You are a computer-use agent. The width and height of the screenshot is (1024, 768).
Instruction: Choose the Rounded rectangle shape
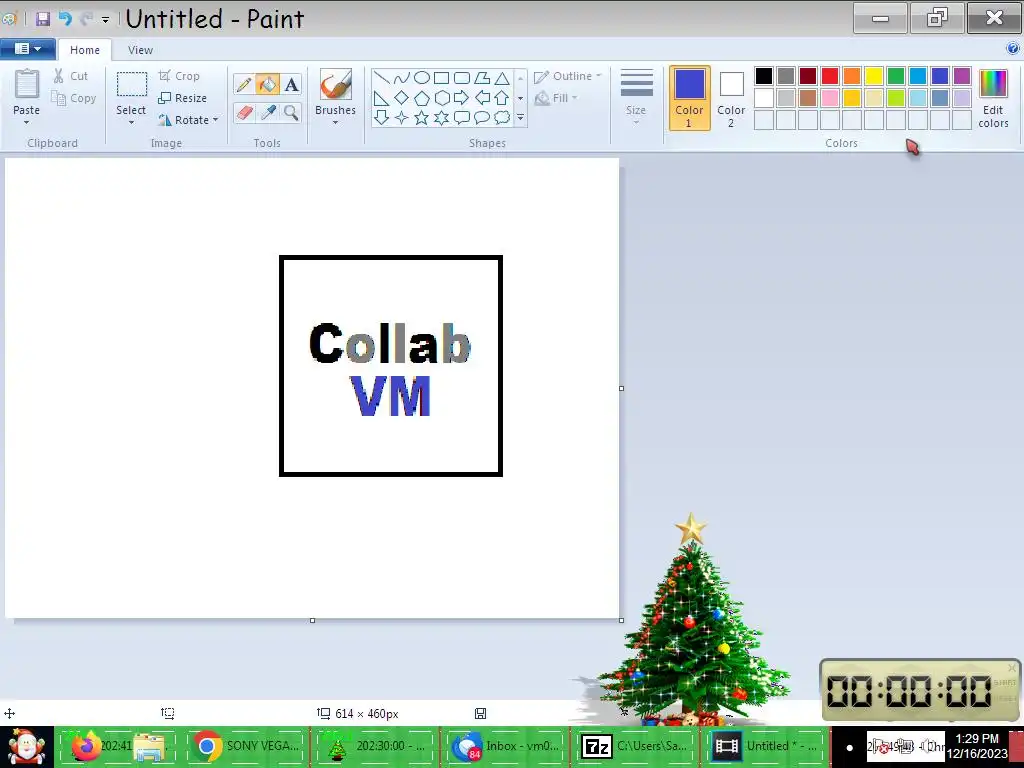(x=462, y=78)
